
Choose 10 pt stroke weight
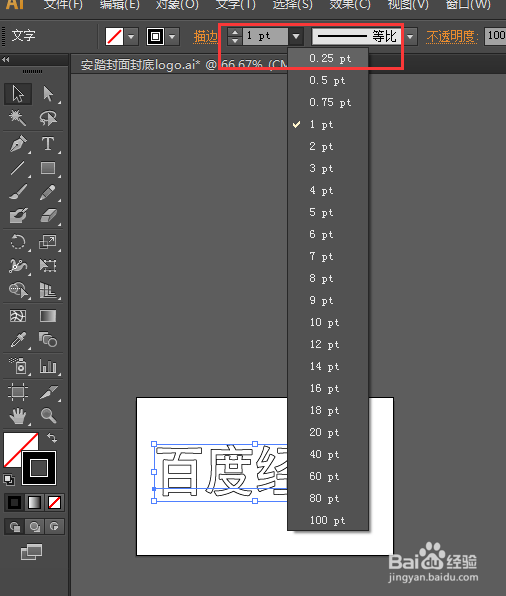pyautogui.click(x=328, y=323)
